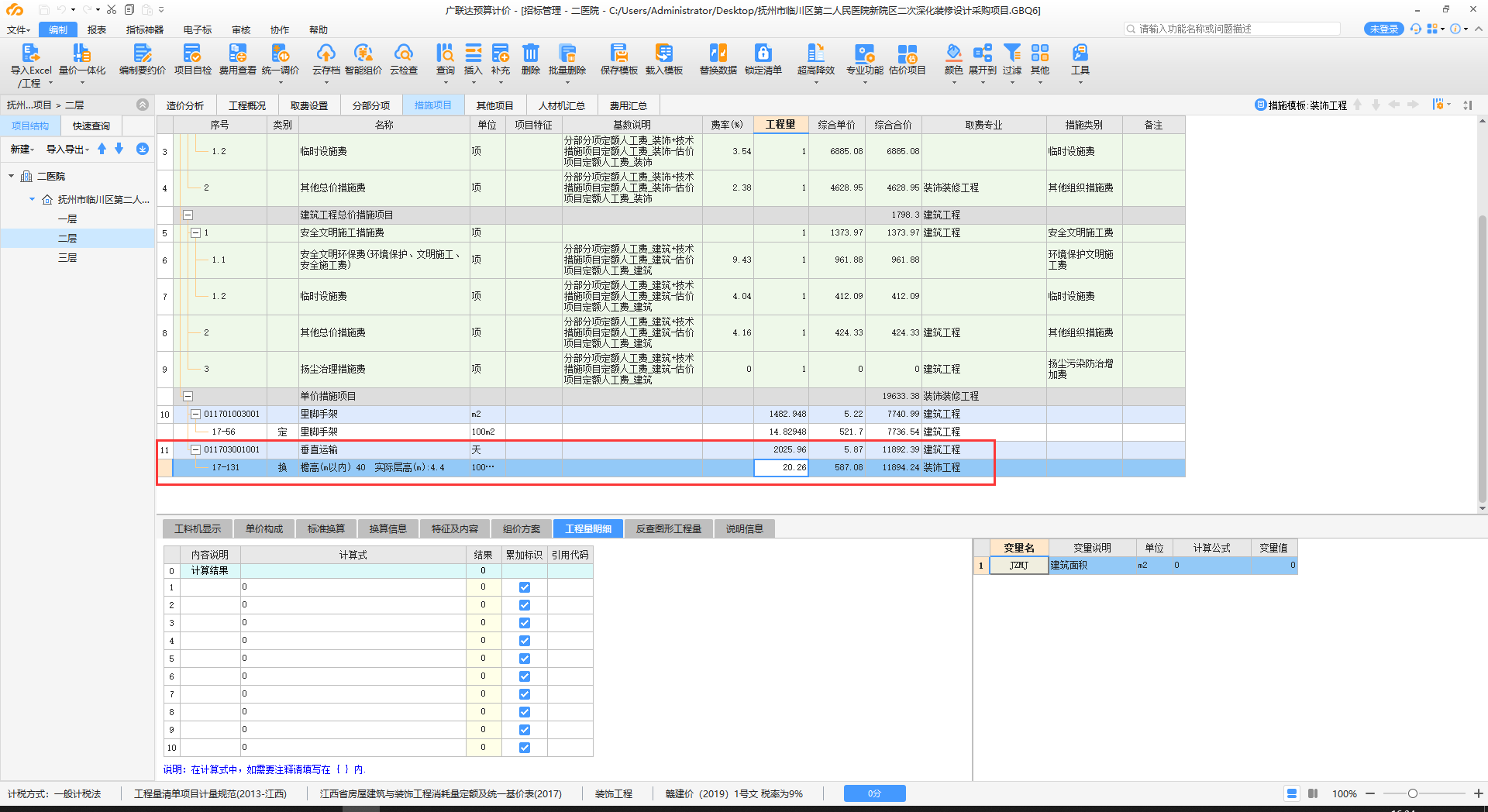The image size is (1488, 812).
Task: Click the 0分 score button
Action: point(874,793)
